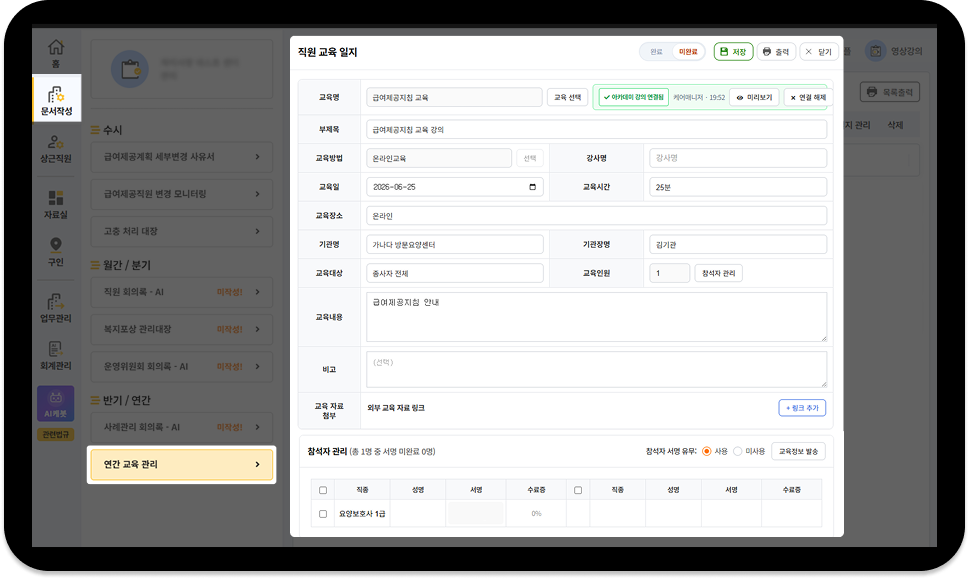Image resolution: width=969 pixels, height=579 pixels.
Task: Print the journal with 출력 button
Action: point(776,52)
